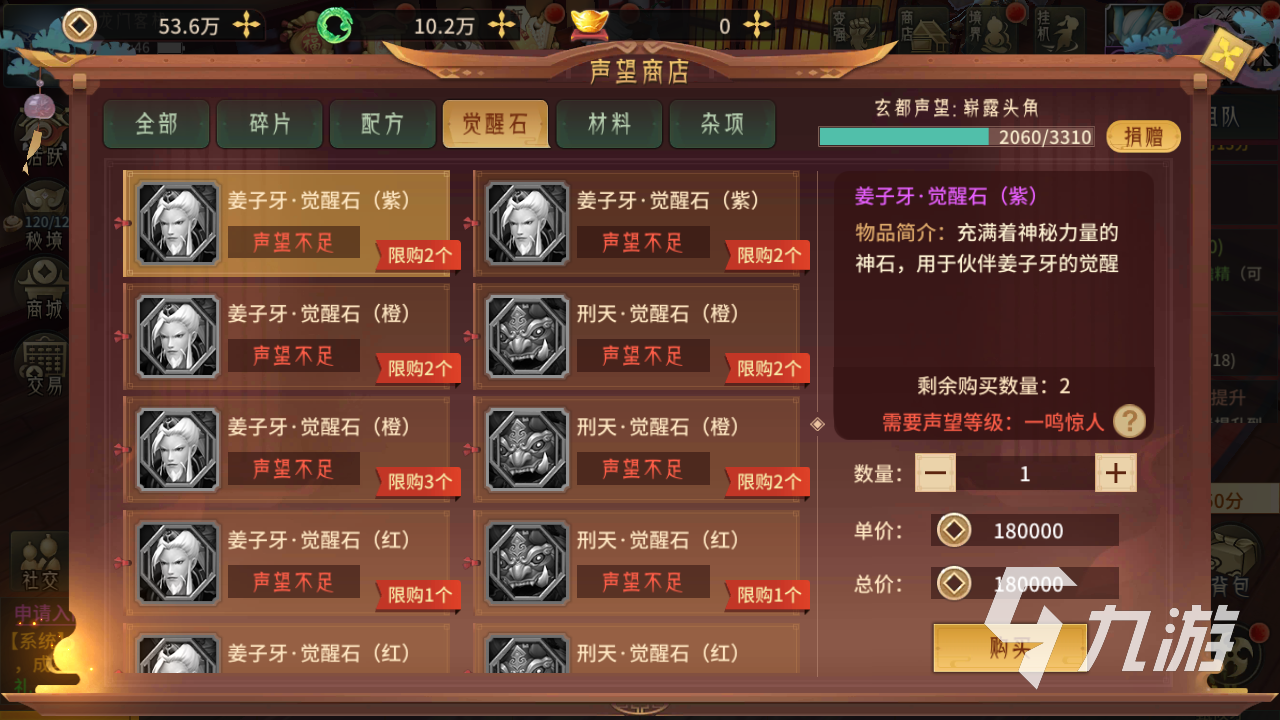Open the 杂项 tab
This screenshot has height=720, width=1280.
(x=722, y=124)
